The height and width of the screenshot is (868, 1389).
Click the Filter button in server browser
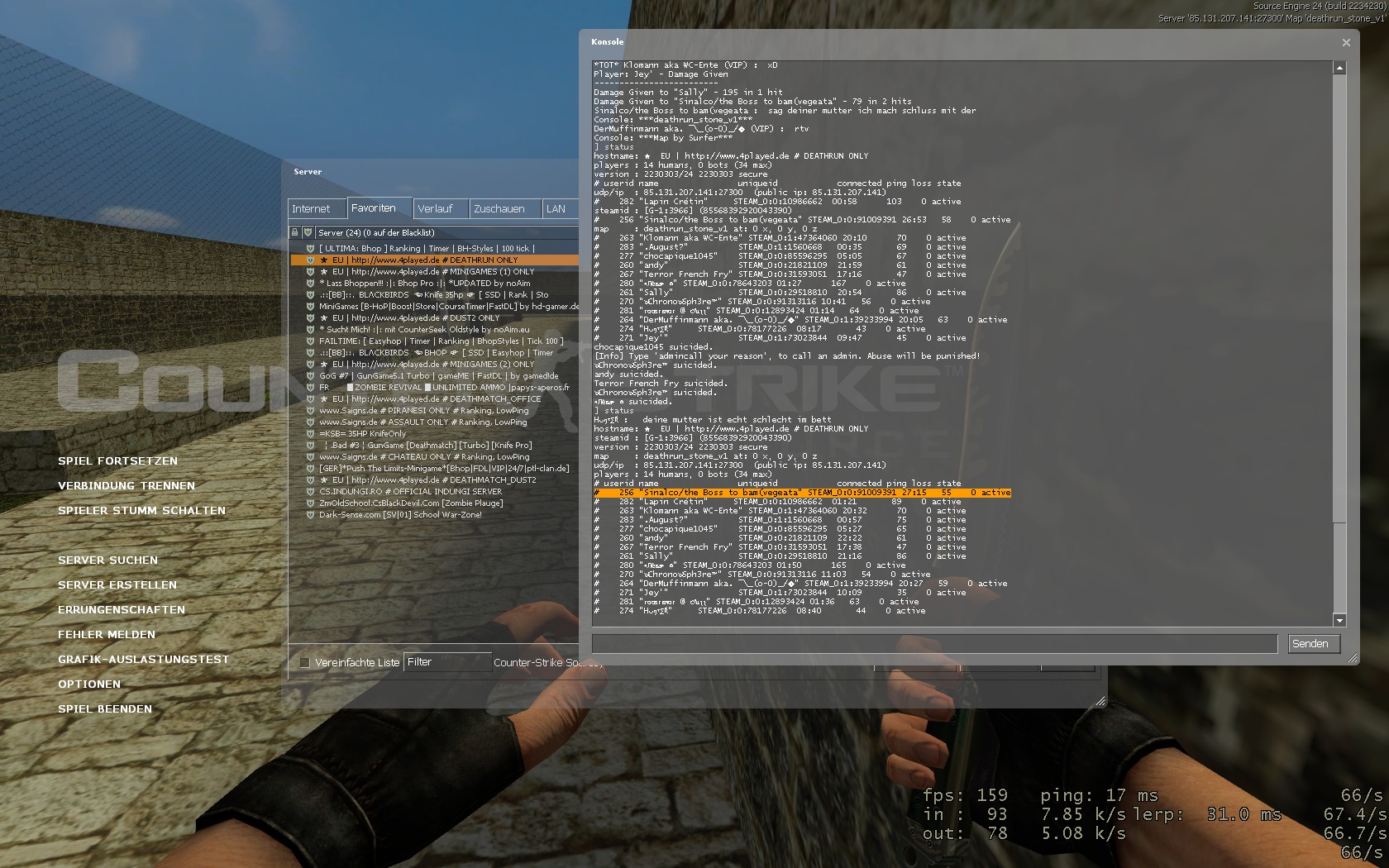pos(446,662)
